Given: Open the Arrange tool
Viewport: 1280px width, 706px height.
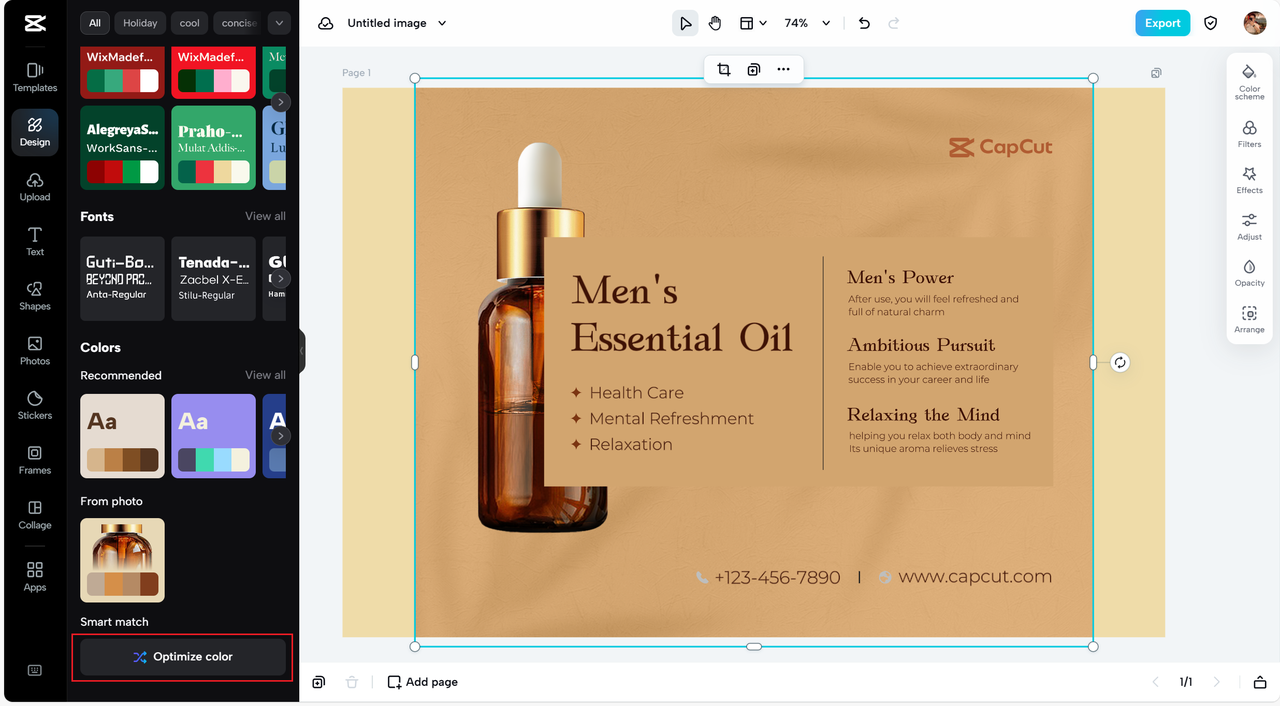Looking at the screenshot, I should coord(1250,319).
